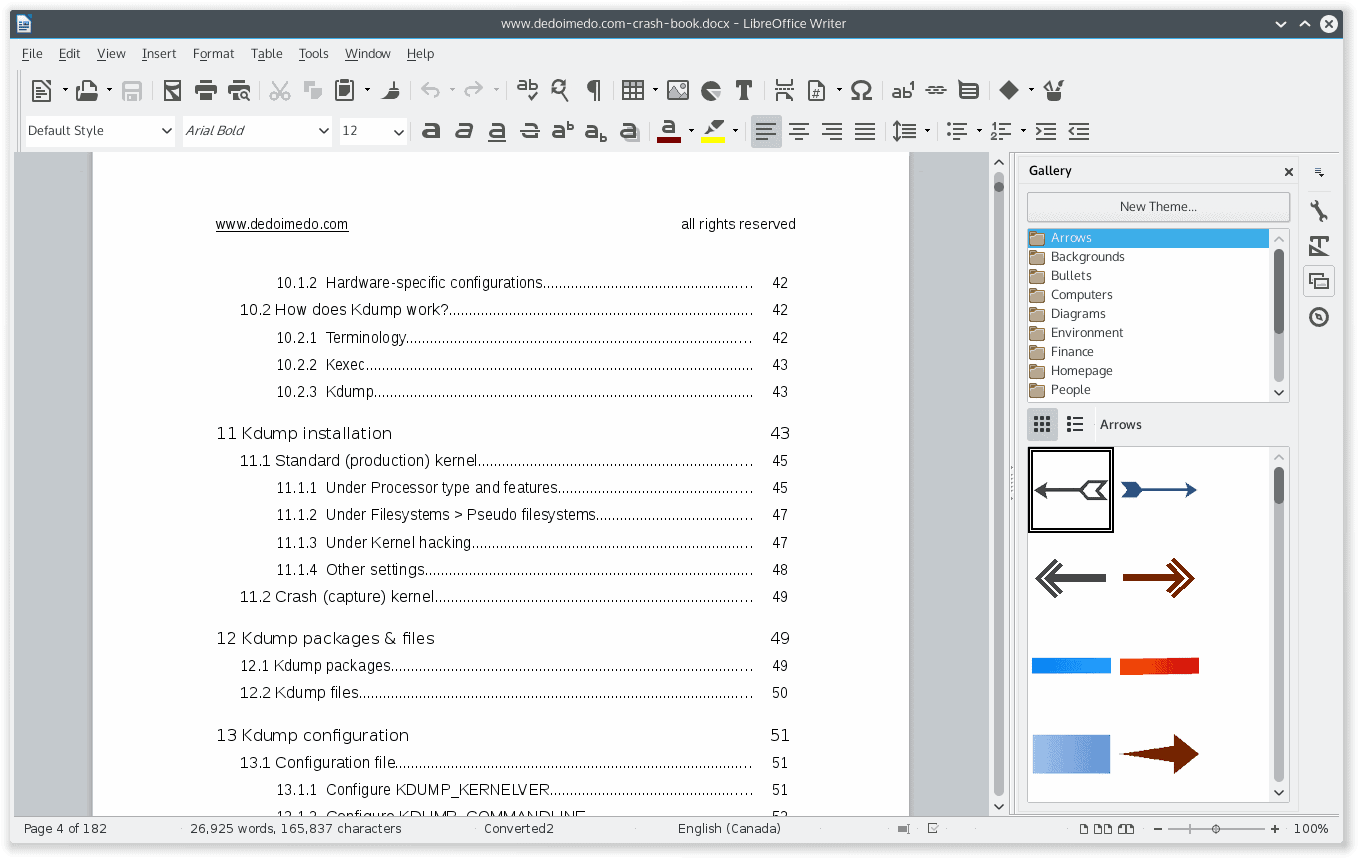
Task: Click the Open file icon
Action: point(87,91)
